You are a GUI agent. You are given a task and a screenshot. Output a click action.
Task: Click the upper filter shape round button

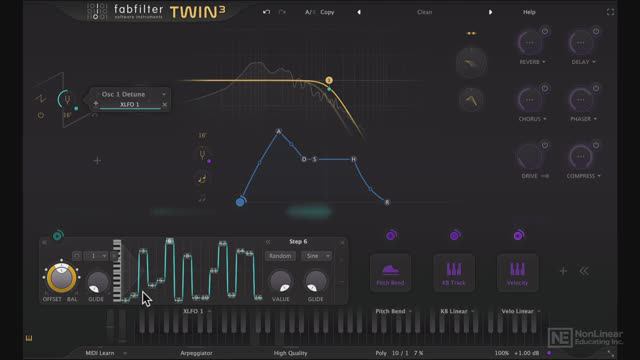pos(471,63)
